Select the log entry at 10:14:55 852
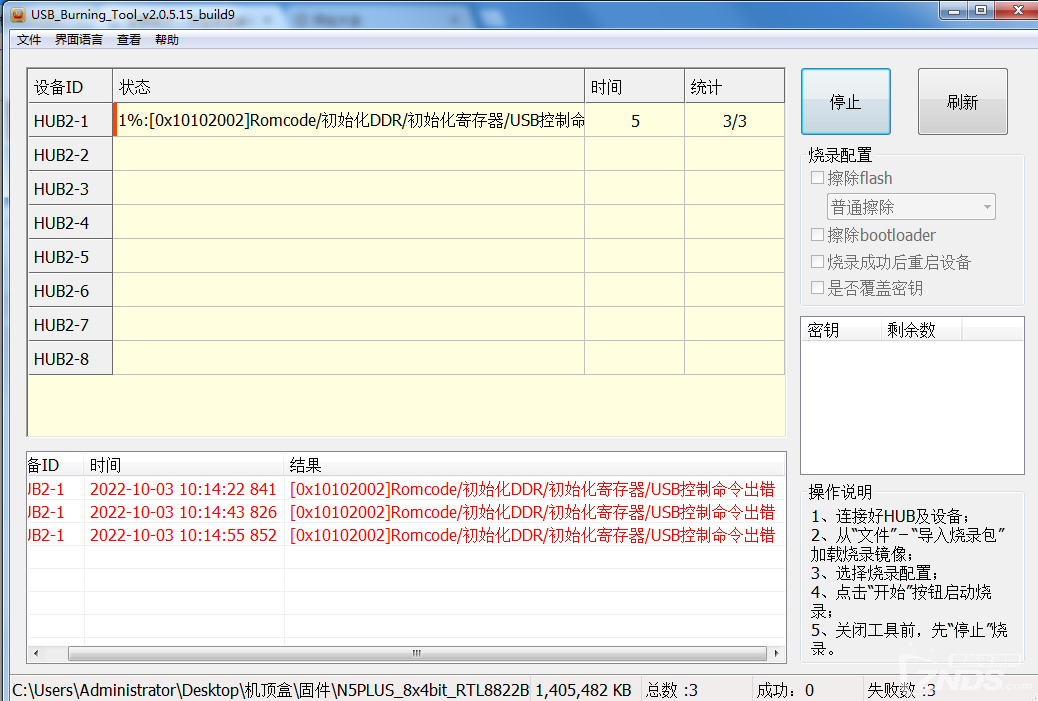The image size is (1038, 701). 406,536
